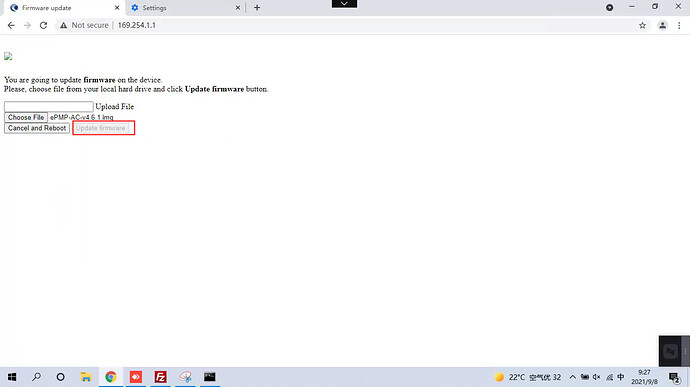Click the Not secure warning icon
Screen dimensions: 690x387
(64, 26)
